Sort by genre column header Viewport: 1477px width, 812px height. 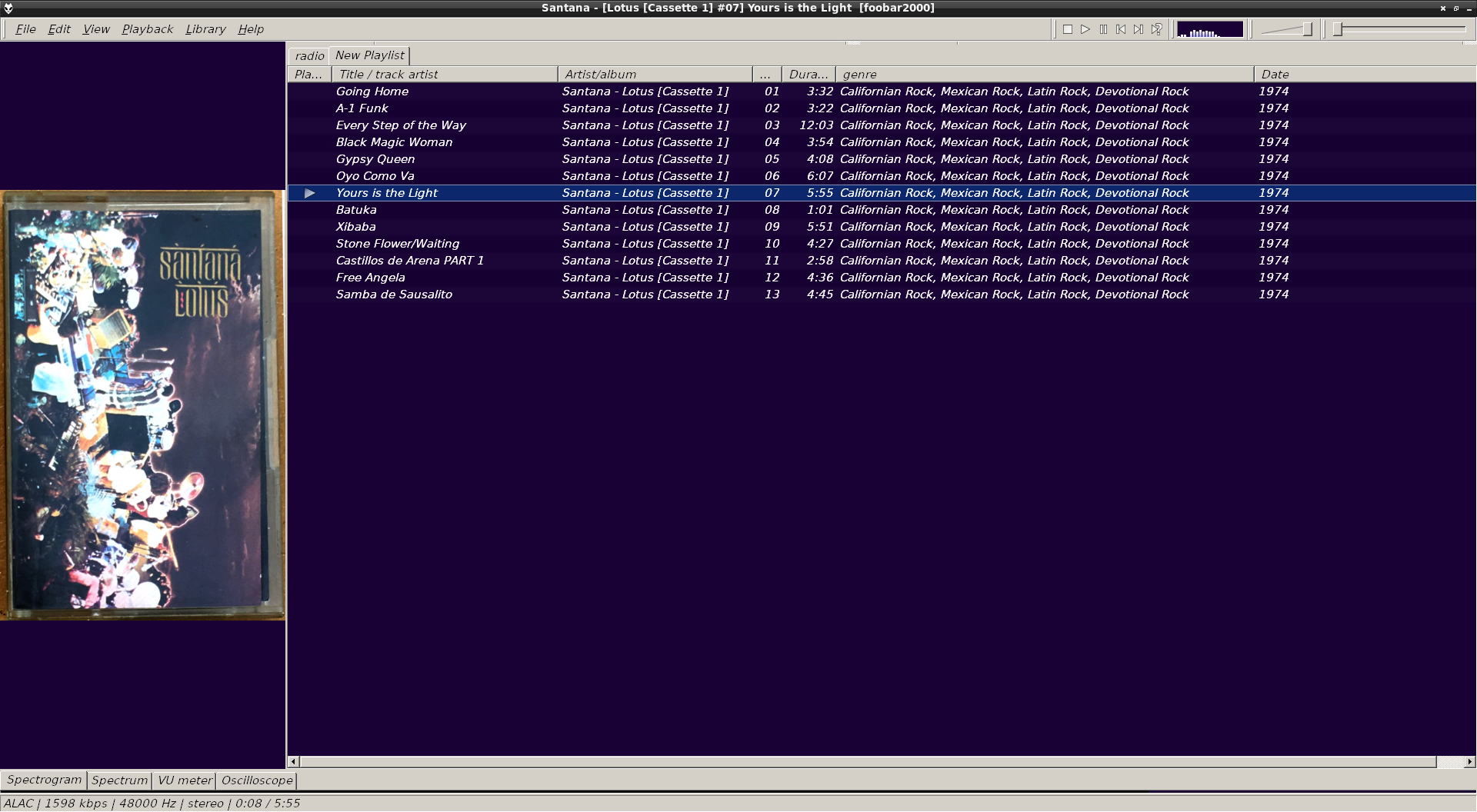pyautogui.click(x=1045, y=75)
